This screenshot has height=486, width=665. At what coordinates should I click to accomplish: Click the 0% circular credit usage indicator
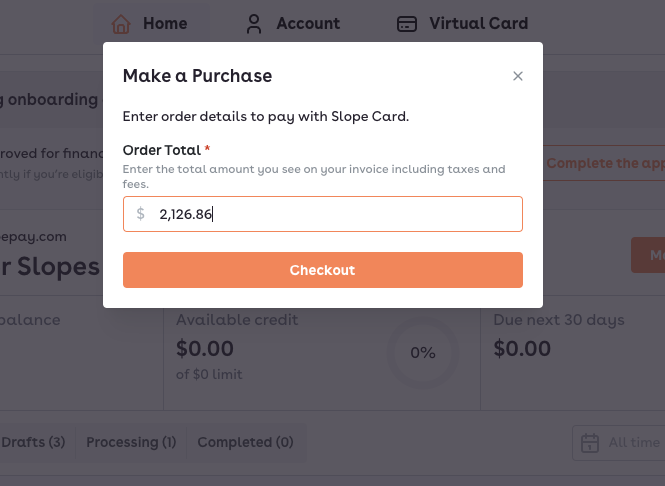pos(423,352)
